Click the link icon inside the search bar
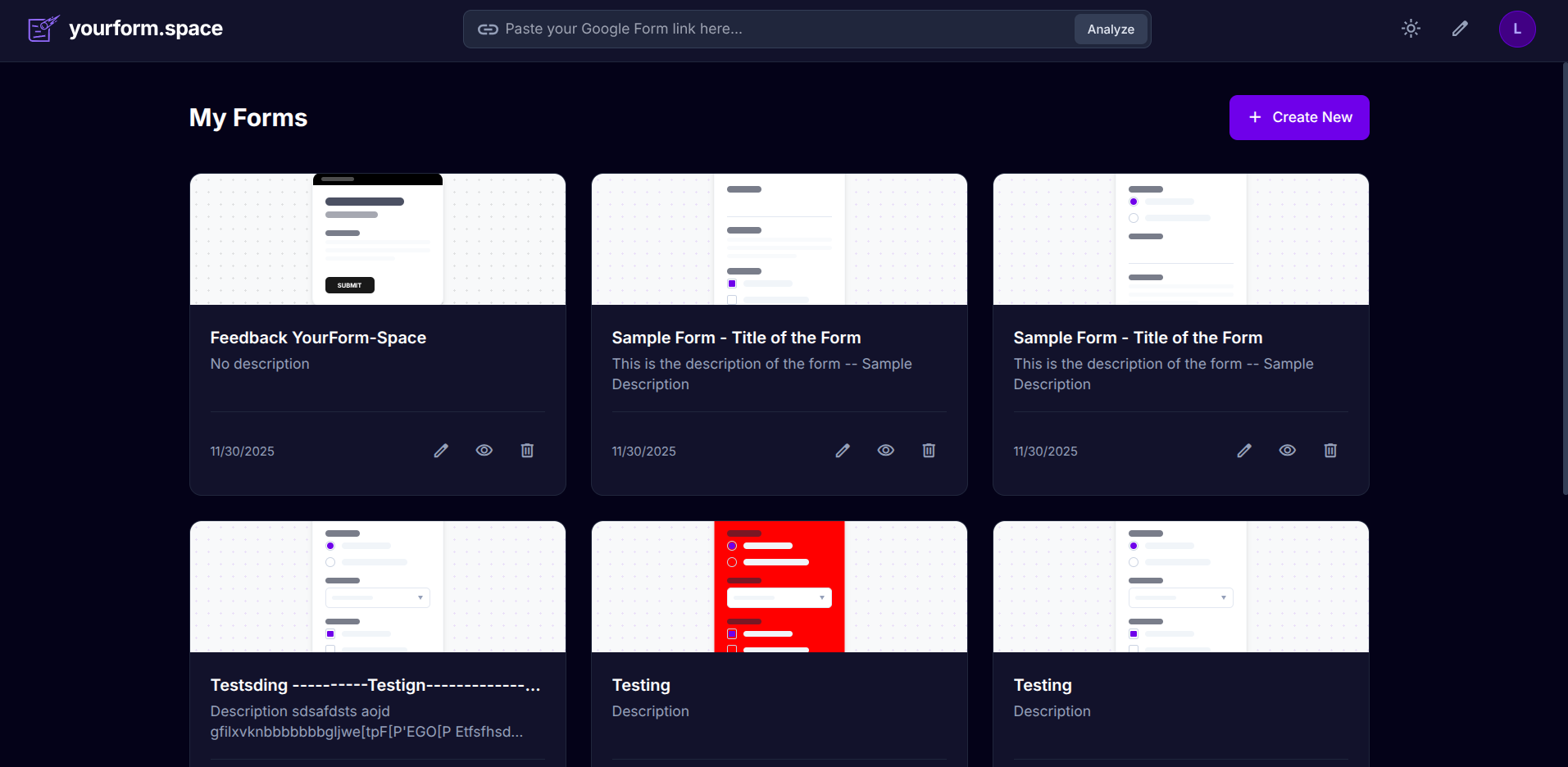This screenshot has height=767, width=1568. [x=488, y=29]
